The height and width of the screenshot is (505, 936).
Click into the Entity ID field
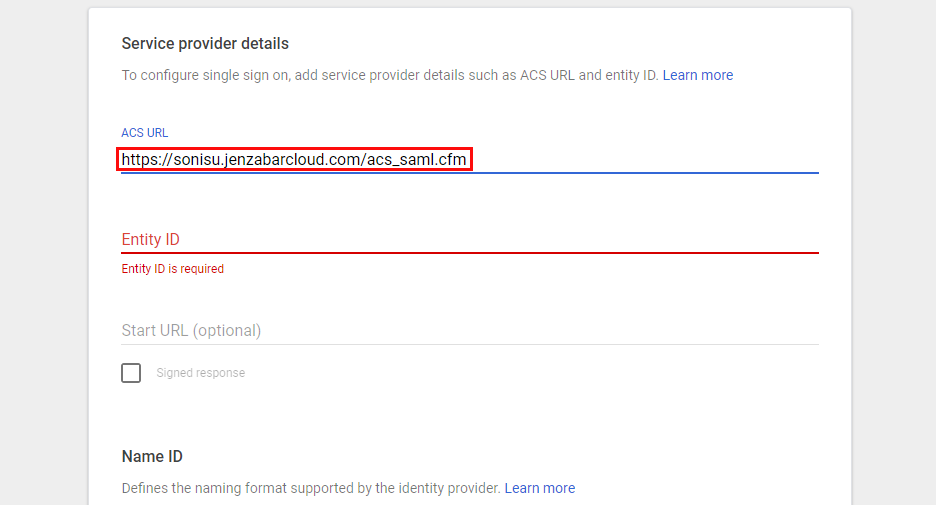pyautogui.click(x=470, y=239)
